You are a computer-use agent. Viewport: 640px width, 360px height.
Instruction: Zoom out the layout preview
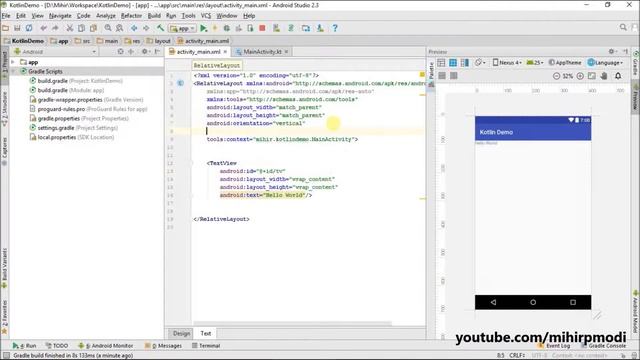pyautogui.click(x=556, y=76)
